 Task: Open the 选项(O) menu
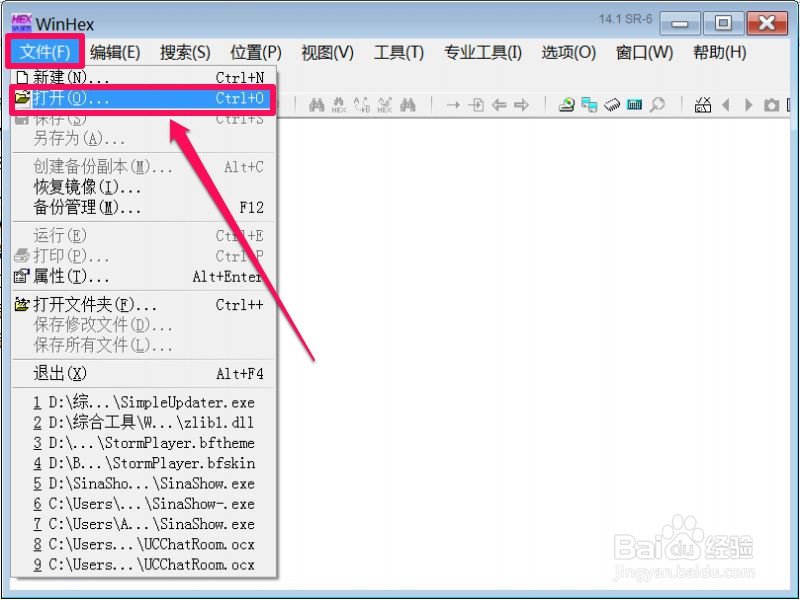(569, 52)
